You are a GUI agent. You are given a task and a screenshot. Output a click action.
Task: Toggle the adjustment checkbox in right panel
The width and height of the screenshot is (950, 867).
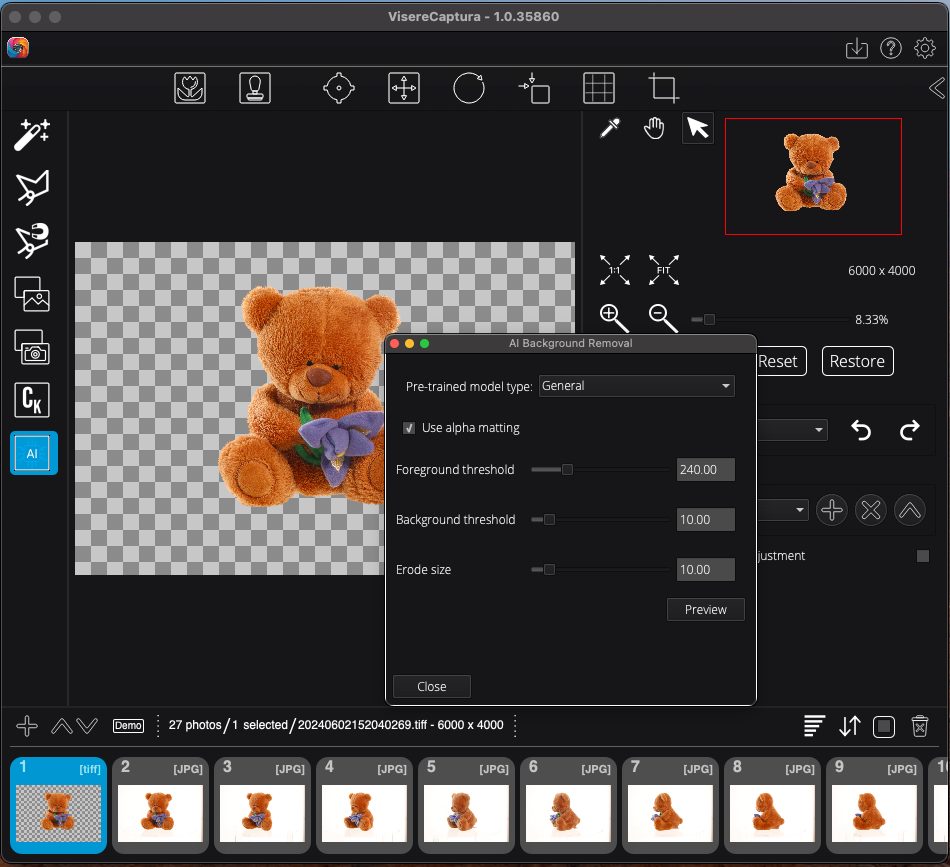(923, 556)
